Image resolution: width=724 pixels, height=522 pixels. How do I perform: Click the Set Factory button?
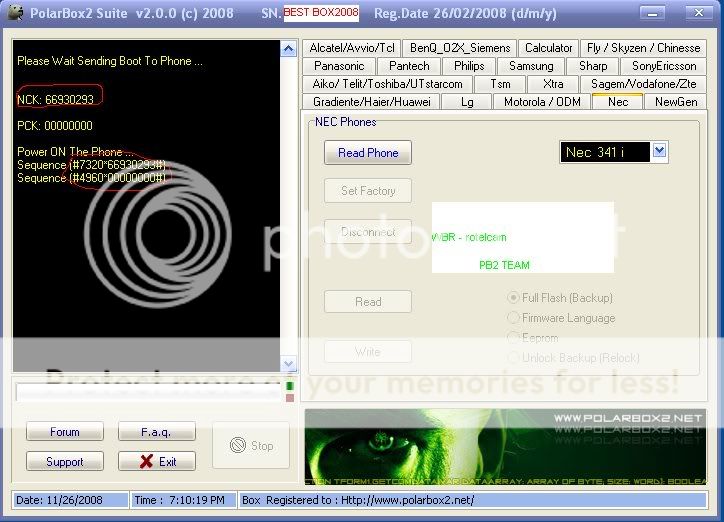tap(368, 191)
